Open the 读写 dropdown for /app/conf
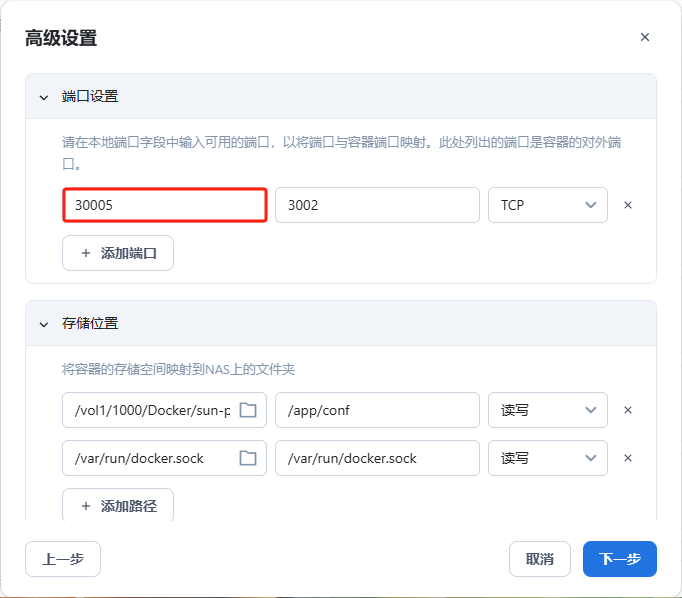Image resolution: width=682 pixels, height=598 pixels. 548,410
